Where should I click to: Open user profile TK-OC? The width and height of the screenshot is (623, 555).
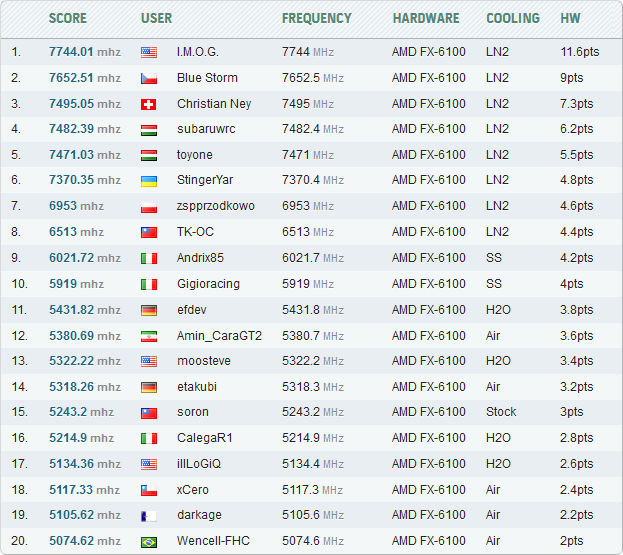tap(195, 232)
